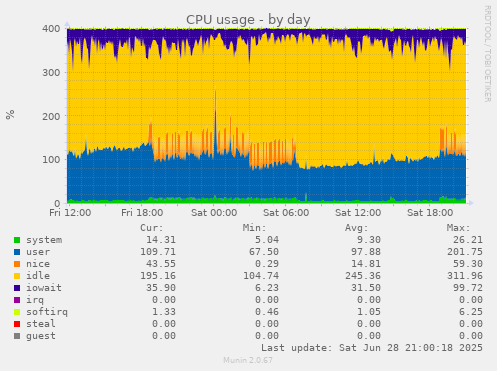Screen dimensions: 497x371
Task: Click iowait minimum value 6.23
Action: (267, 288)
